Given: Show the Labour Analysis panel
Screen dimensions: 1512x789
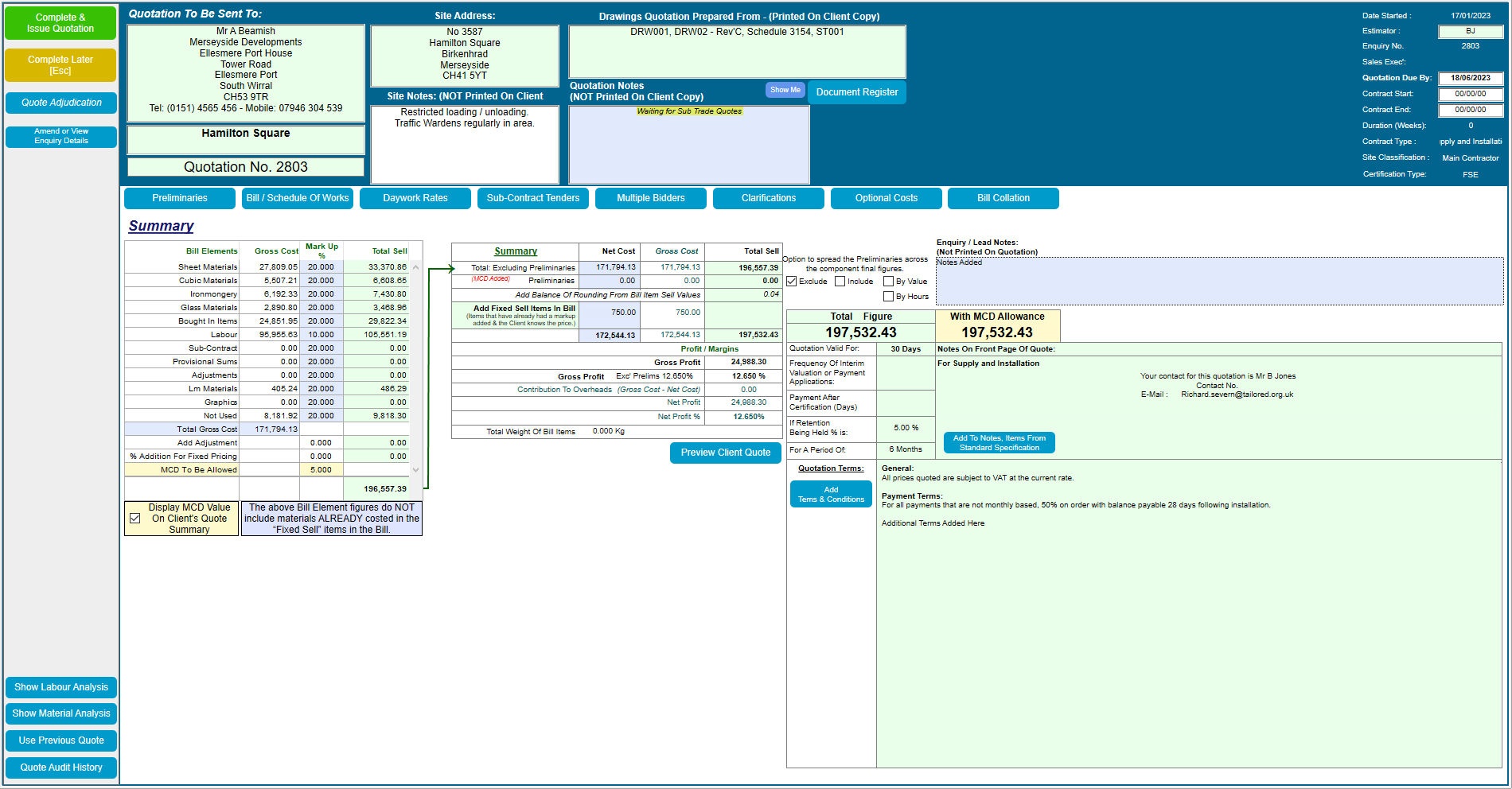Looking at the screenshot, I should (60, 687).
